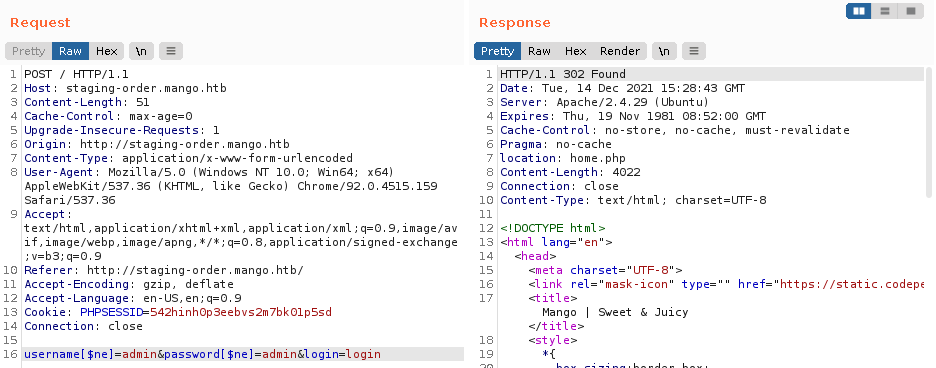Click the PHPSESSID cookie value

241,312
